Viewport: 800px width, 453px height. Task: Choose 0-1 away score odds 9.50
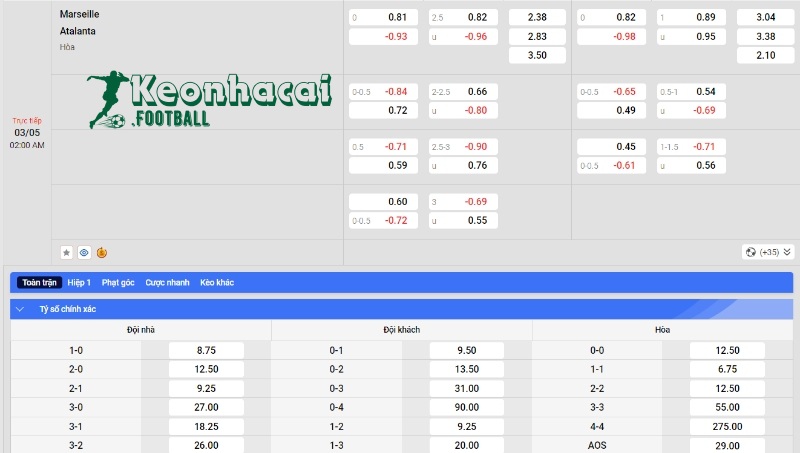point(466,350)
